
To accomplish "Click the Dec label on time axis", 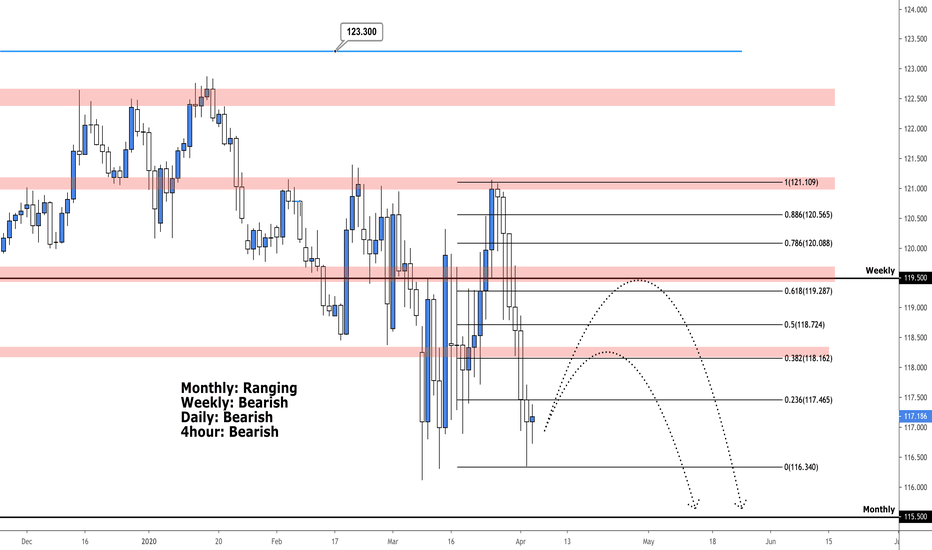I will coord(26,542).
